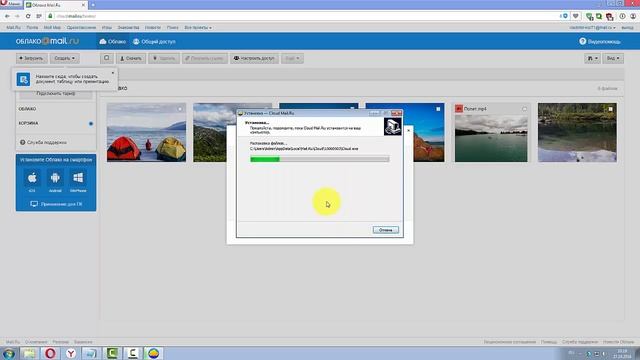
Task: Open Explorer folder on the taskbar
Action: [29, 353]
